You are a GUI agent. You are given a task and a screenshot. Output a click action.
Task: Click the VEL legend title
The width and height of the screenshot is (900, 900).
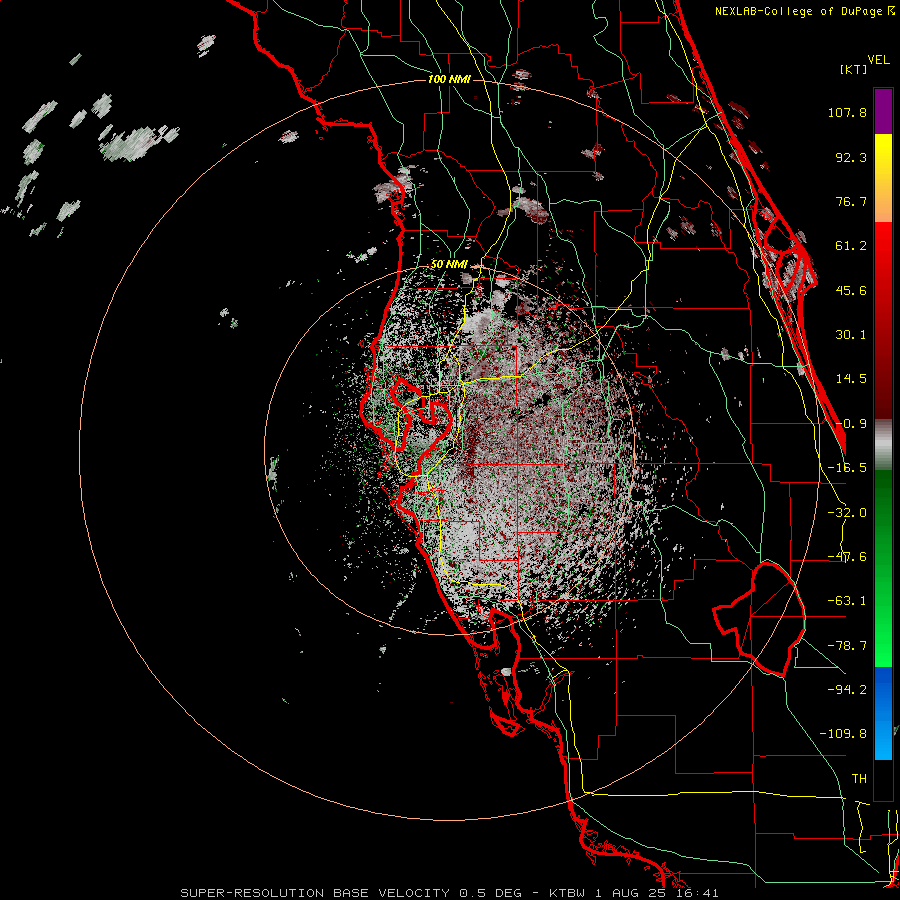click(878, 59)
